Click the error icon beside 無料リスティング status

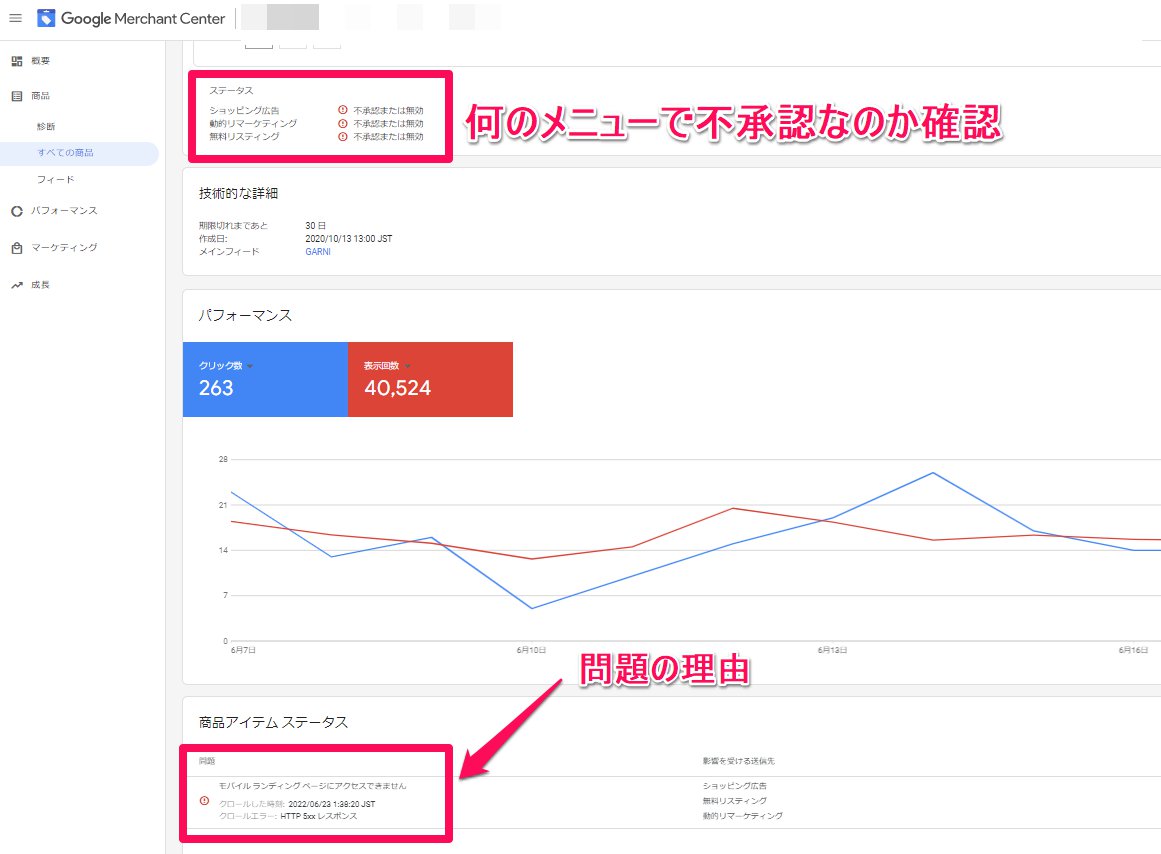pyautogui.click(x=343, y=136)
